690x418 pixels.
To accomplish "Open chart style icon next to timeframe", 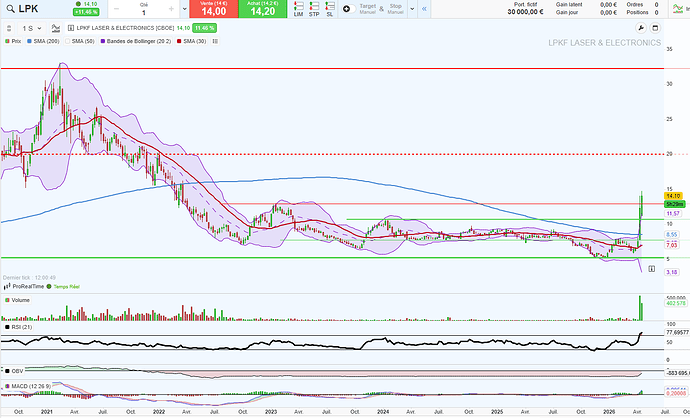I will (x=55, y=28).
